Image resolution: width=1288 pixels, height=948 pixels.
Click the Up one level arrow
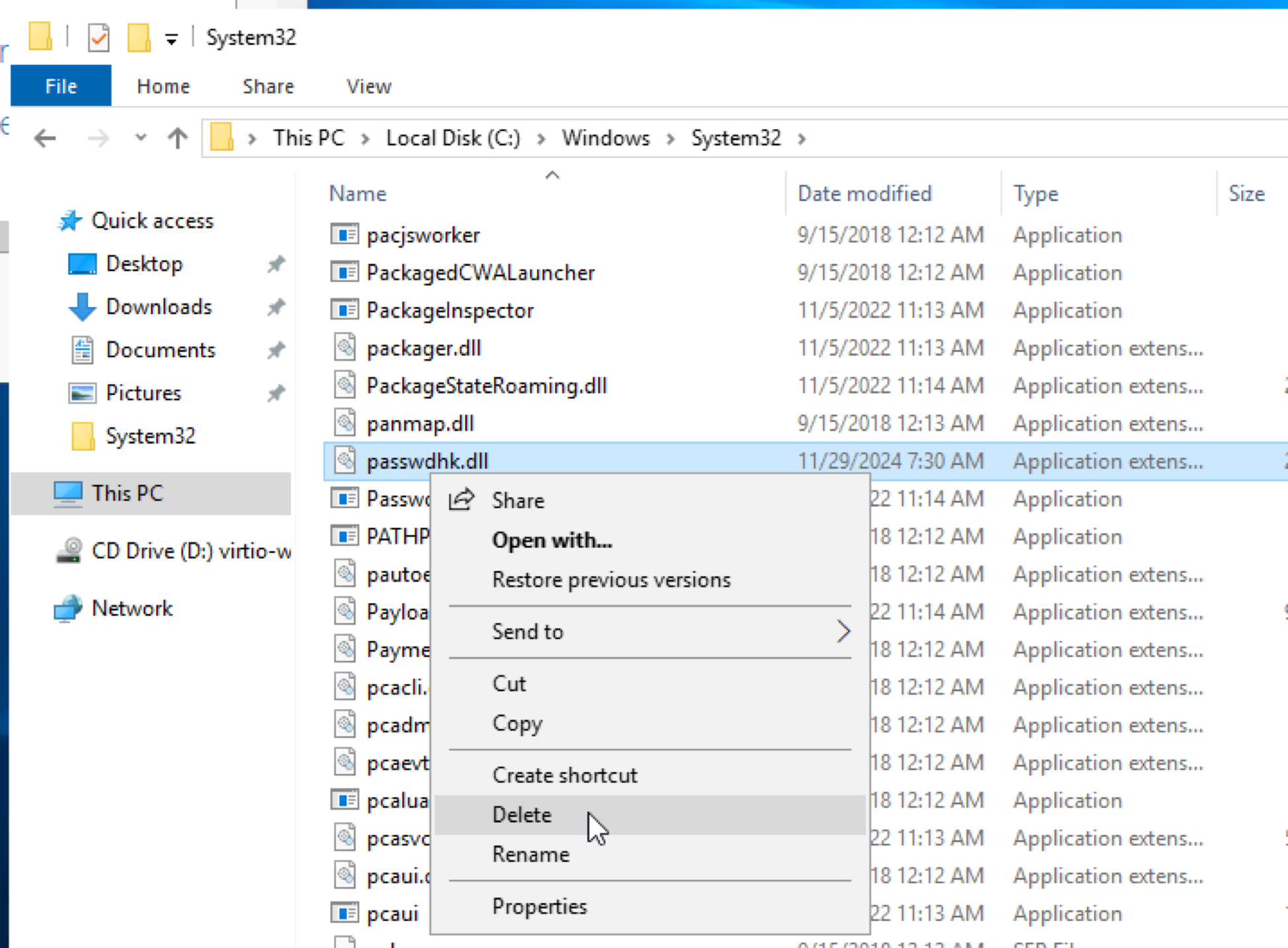click(x=177, y=138)
